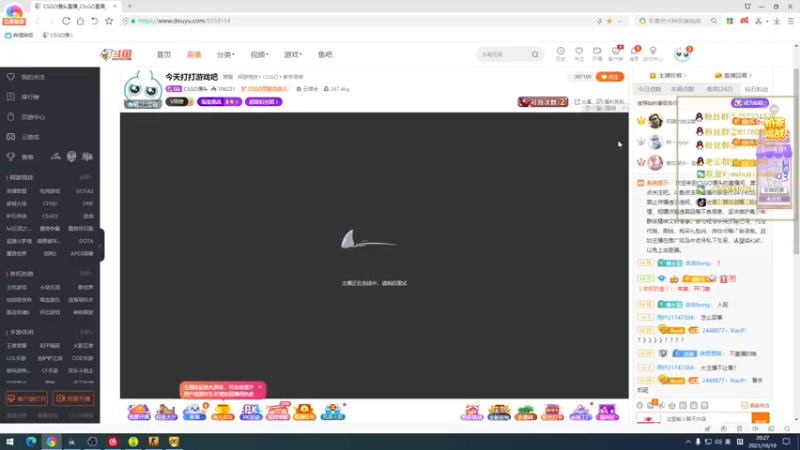
Task: Click the page vertical scrollbar
Action: click(796, 161)
